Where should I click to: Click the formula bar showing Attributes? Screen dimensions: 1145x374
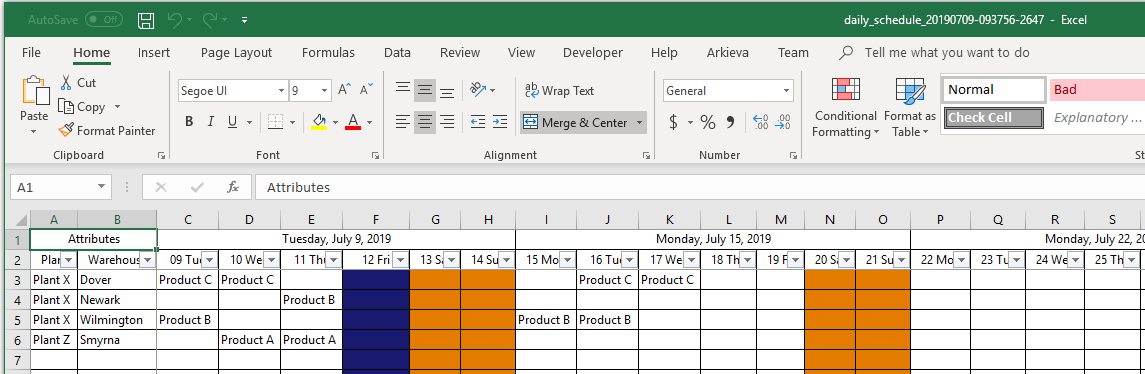(700, 188)
